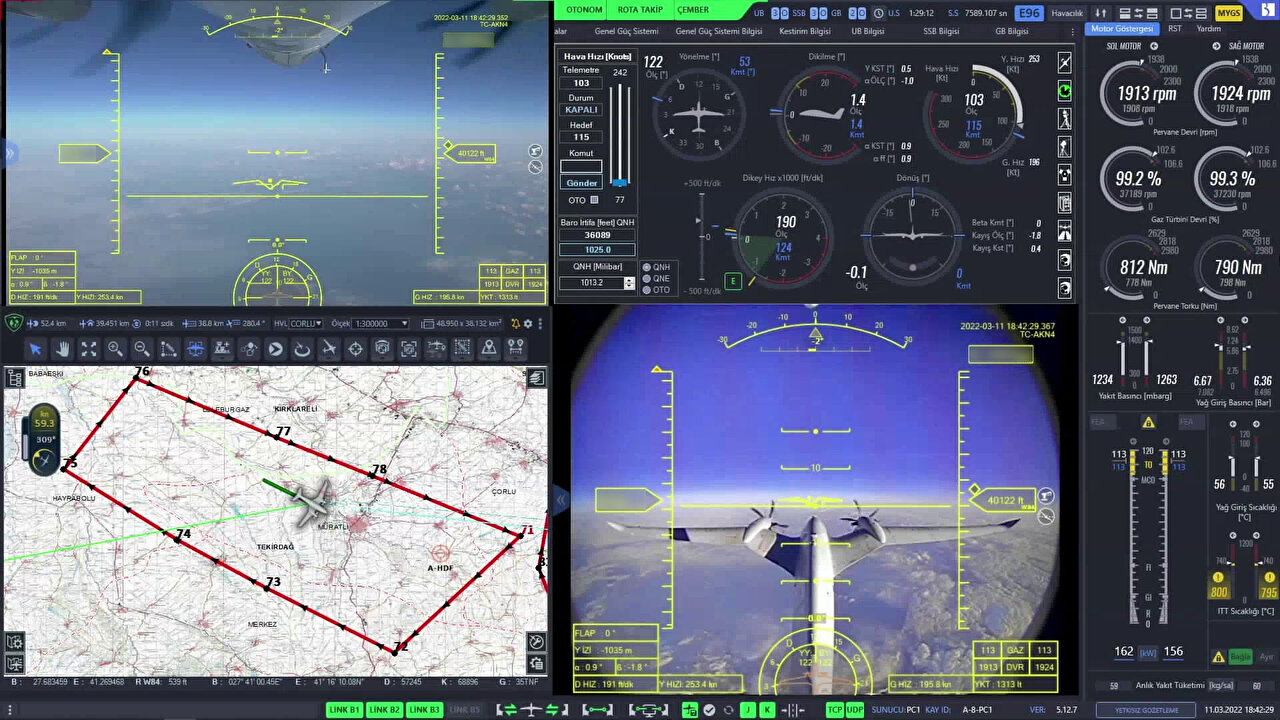
Task: Open map layers panel icon
Action: coord(537,377)
